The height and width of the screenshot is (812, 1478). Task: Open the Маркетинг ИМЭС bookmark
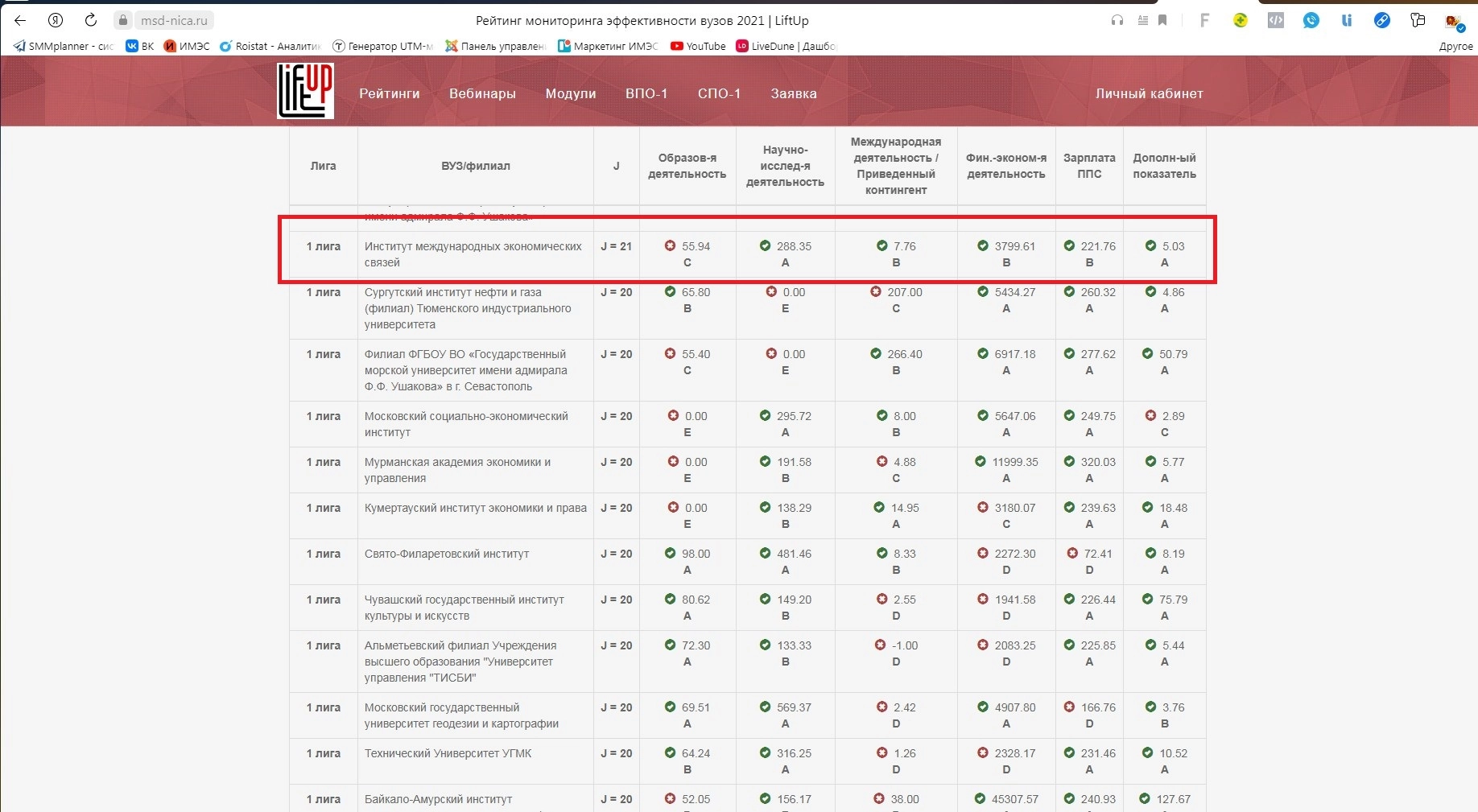[608, 47]
